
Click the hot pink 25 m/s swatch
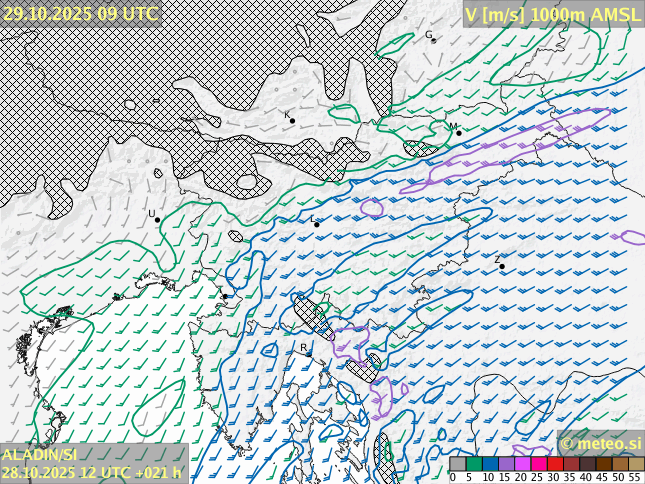point(538,464)
